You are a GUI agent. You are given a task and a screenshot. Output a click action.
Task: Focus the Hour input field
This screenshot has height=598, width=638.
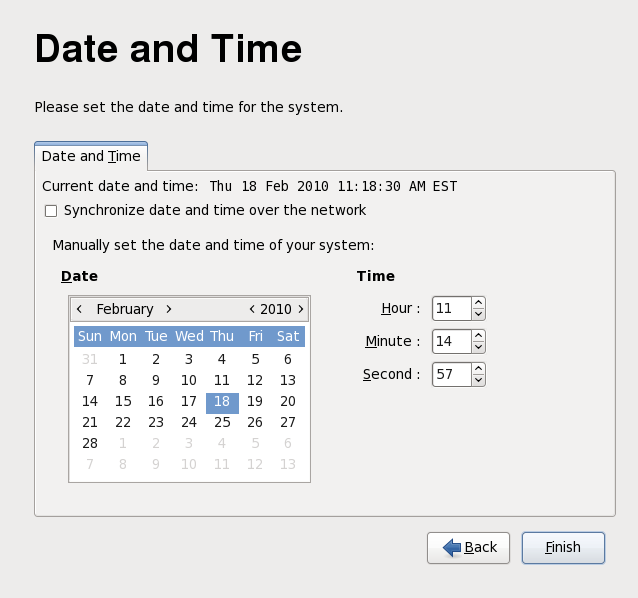pyautogui.click(x=451, y=308)
